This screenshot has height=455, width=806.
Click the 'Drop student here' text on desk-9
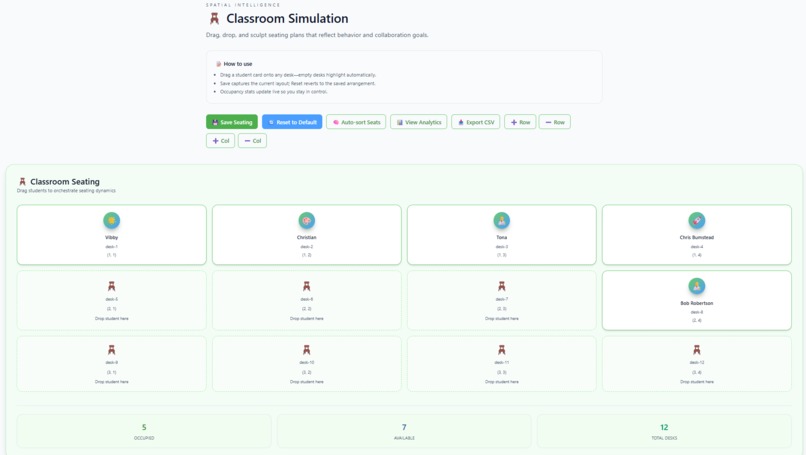tap(112, 382)
